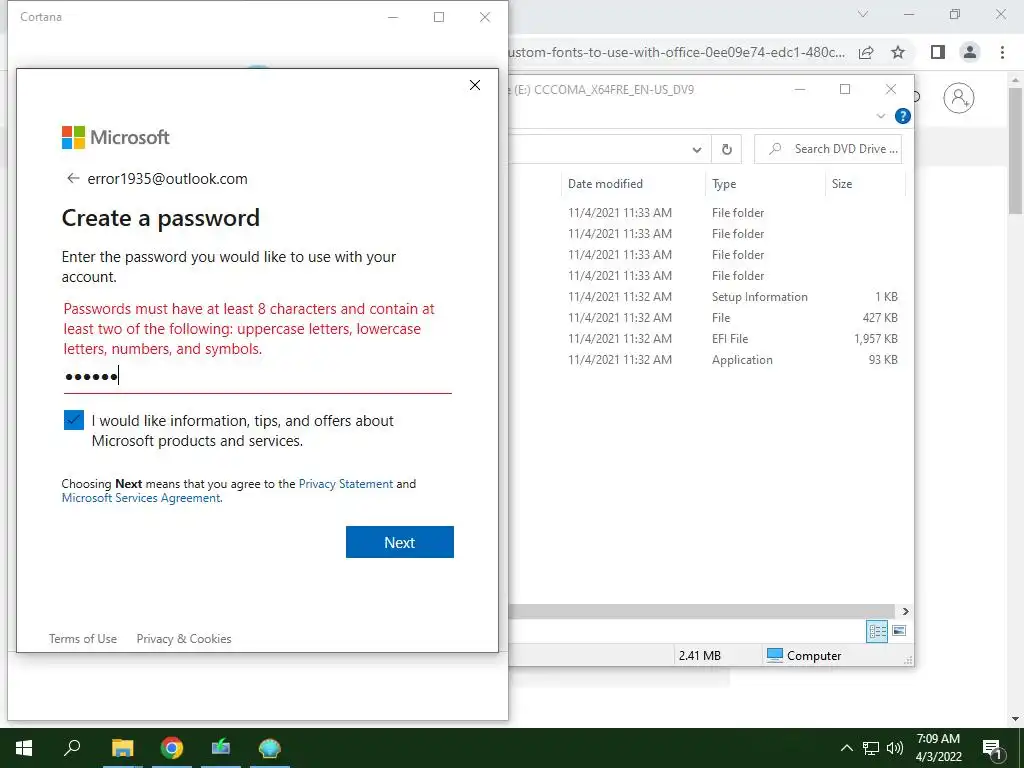Open File Explorer from taskbar

click(122, 748)
